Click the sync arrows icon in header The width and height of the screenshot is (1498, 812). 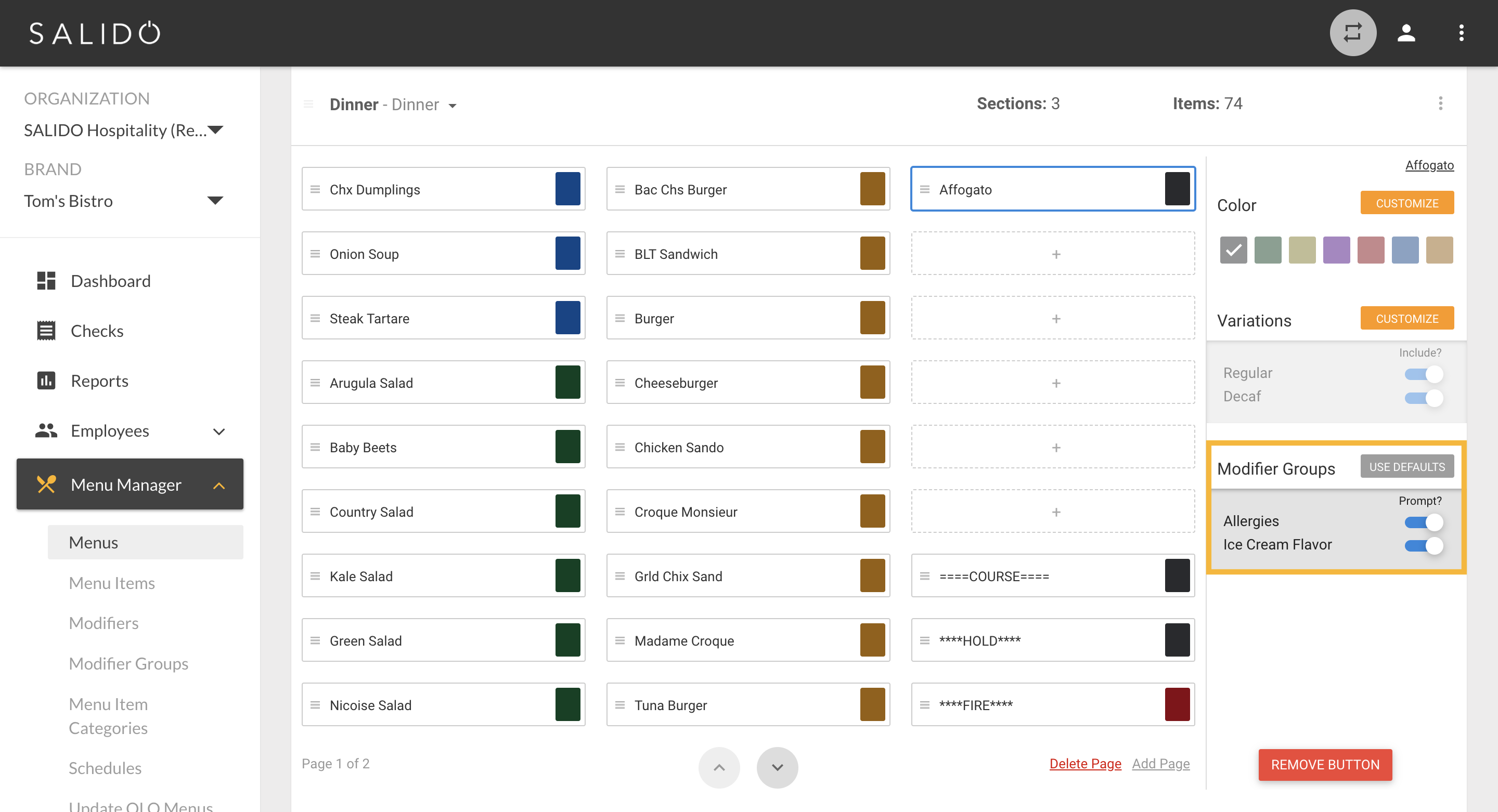1352,33
